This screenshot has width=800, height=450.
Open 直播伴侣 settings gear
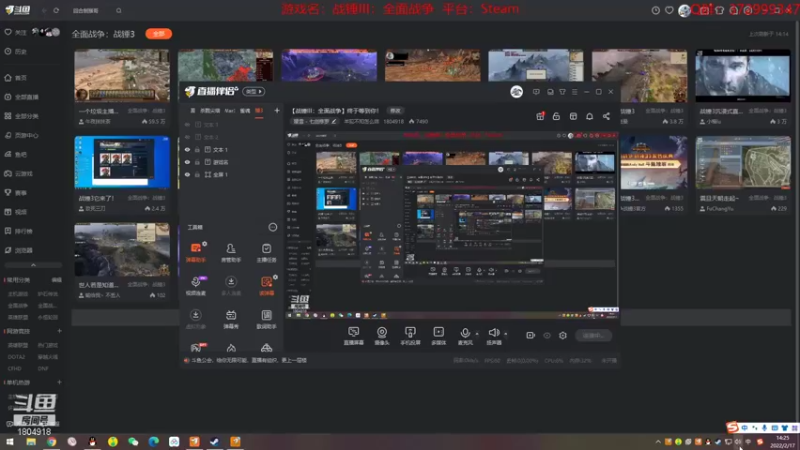563,335
